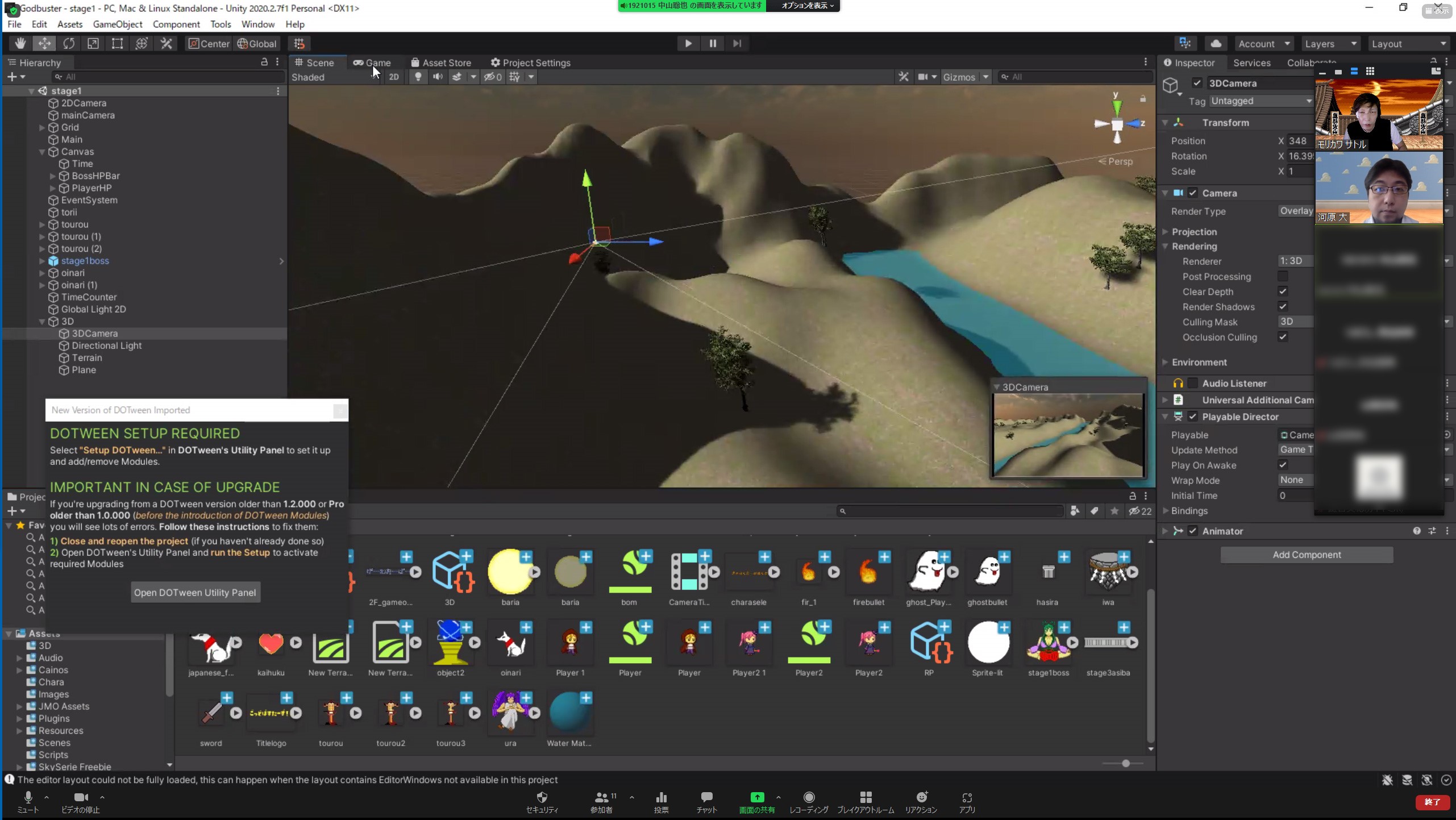Switch to the Asset Store tab

441,63
